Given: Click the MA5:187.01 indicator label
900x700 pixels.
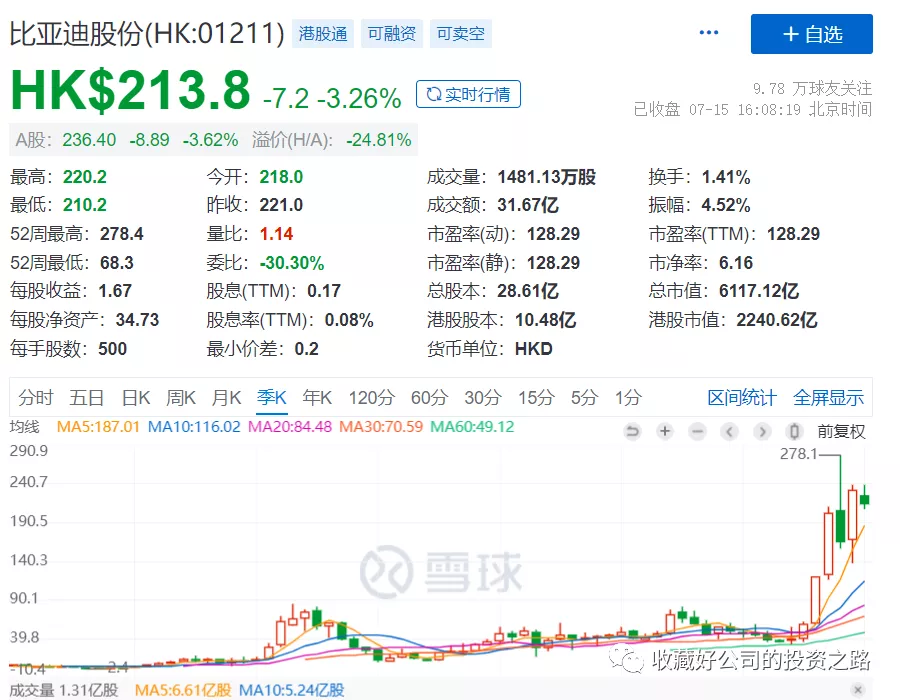Looking at the screenshot, I should [x=98, y=427].
